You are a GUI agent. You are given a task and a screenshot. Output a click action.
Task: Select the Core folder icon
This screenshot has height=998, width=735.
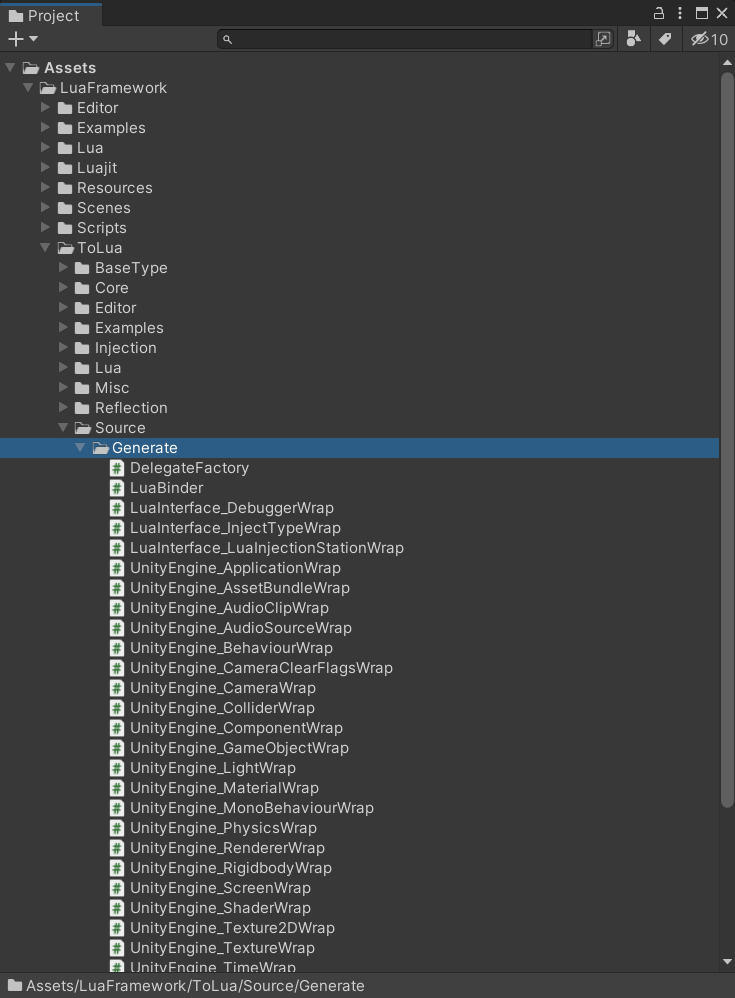click(82, 288)
